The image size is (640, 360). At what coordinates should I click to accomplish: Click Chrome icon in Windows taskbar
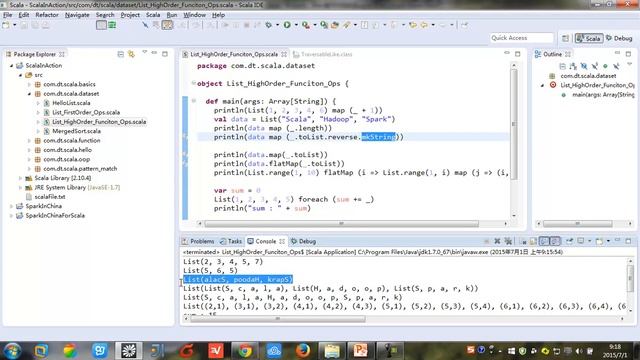[x=245, y=351]
